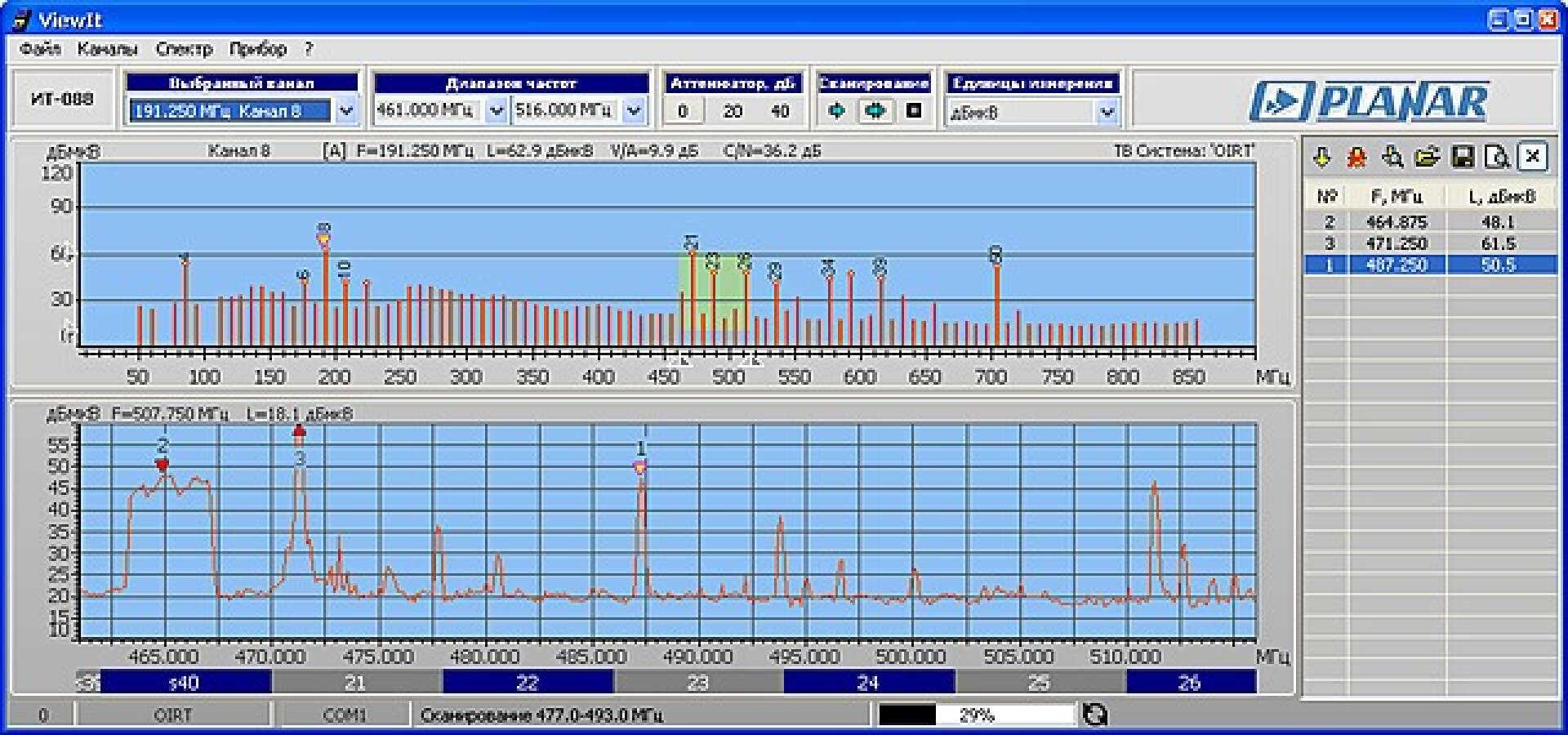Click green highlighted range in upper spectrum

pos(715,292)
